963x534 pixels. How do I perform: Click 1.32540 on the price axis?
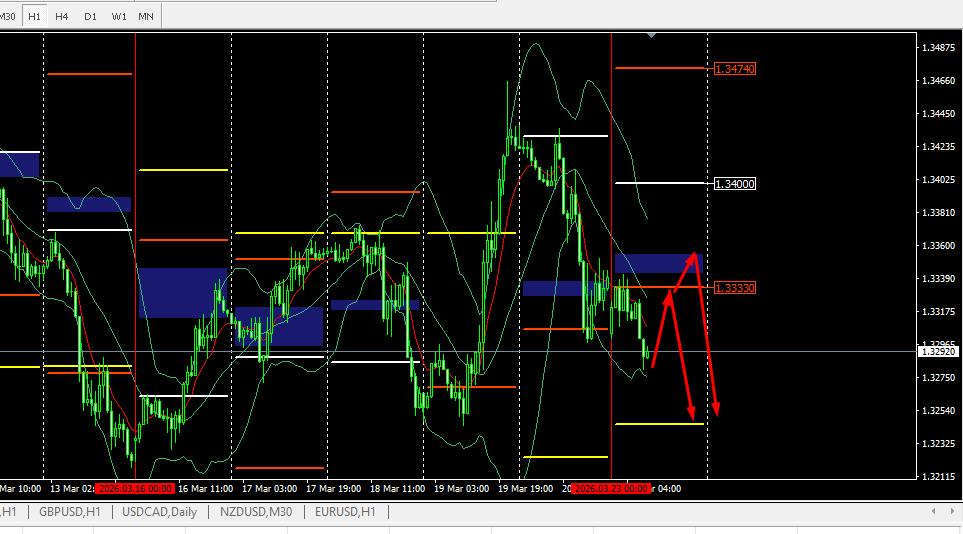click(938, 410)
